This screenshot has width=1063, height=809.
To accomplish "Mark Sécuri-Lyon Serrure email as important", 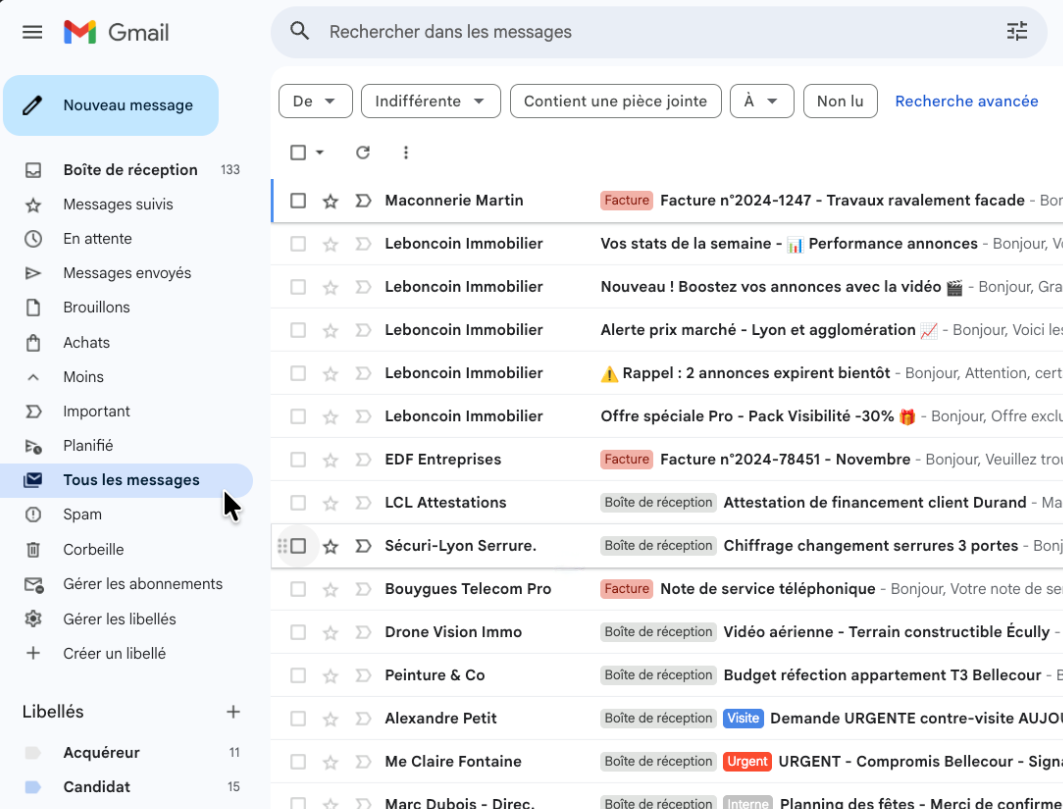I will point(364,546).
